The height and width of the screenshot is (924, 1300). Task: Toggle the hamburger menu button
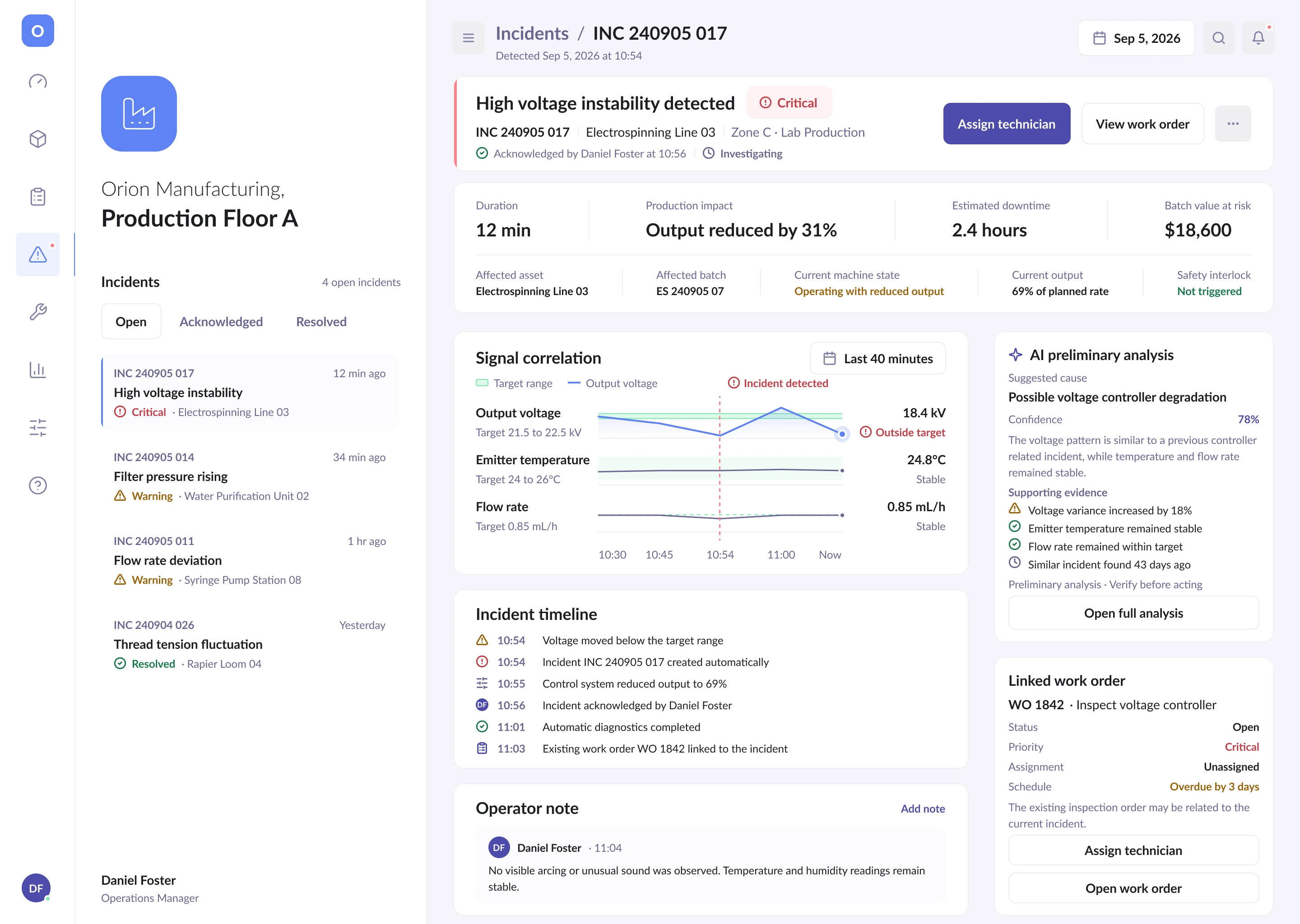tap(469, 38)
